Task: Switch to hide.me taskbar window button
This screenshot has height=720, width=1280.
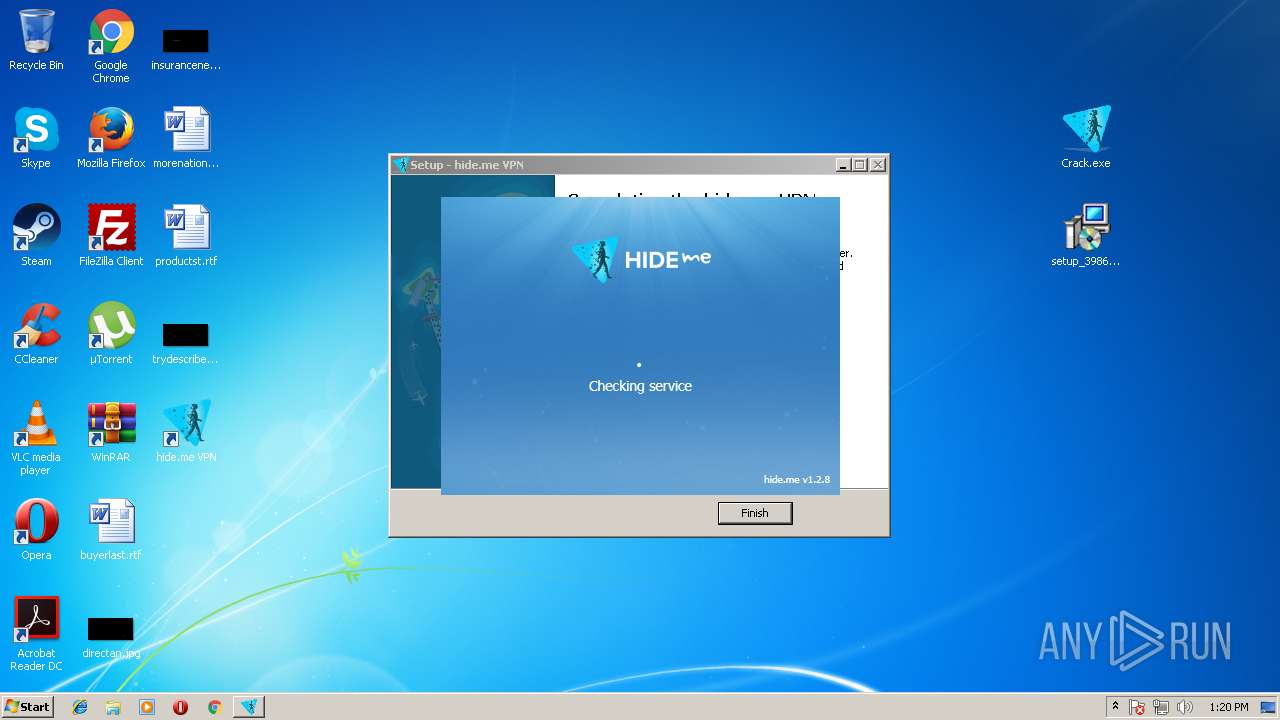Action: click(249, 707)
